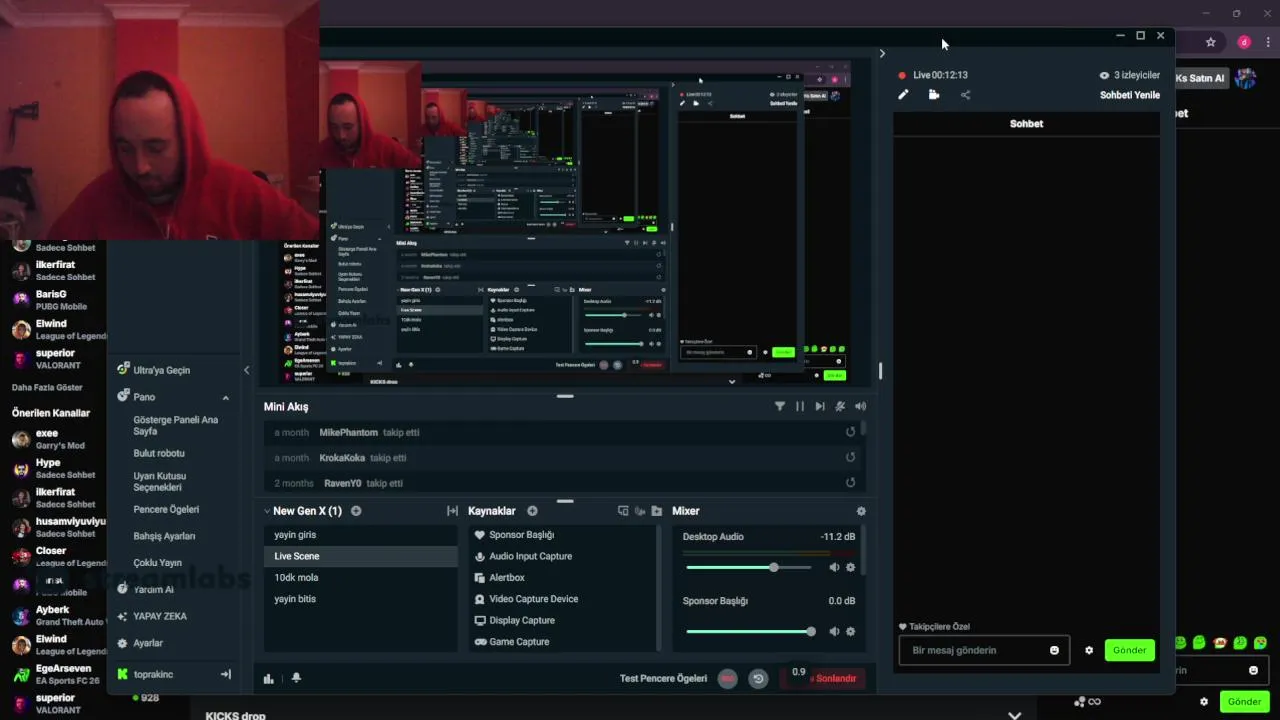Select the Sohbet tab
The image size is (1280, 720).
click(x=1026, y=123)
